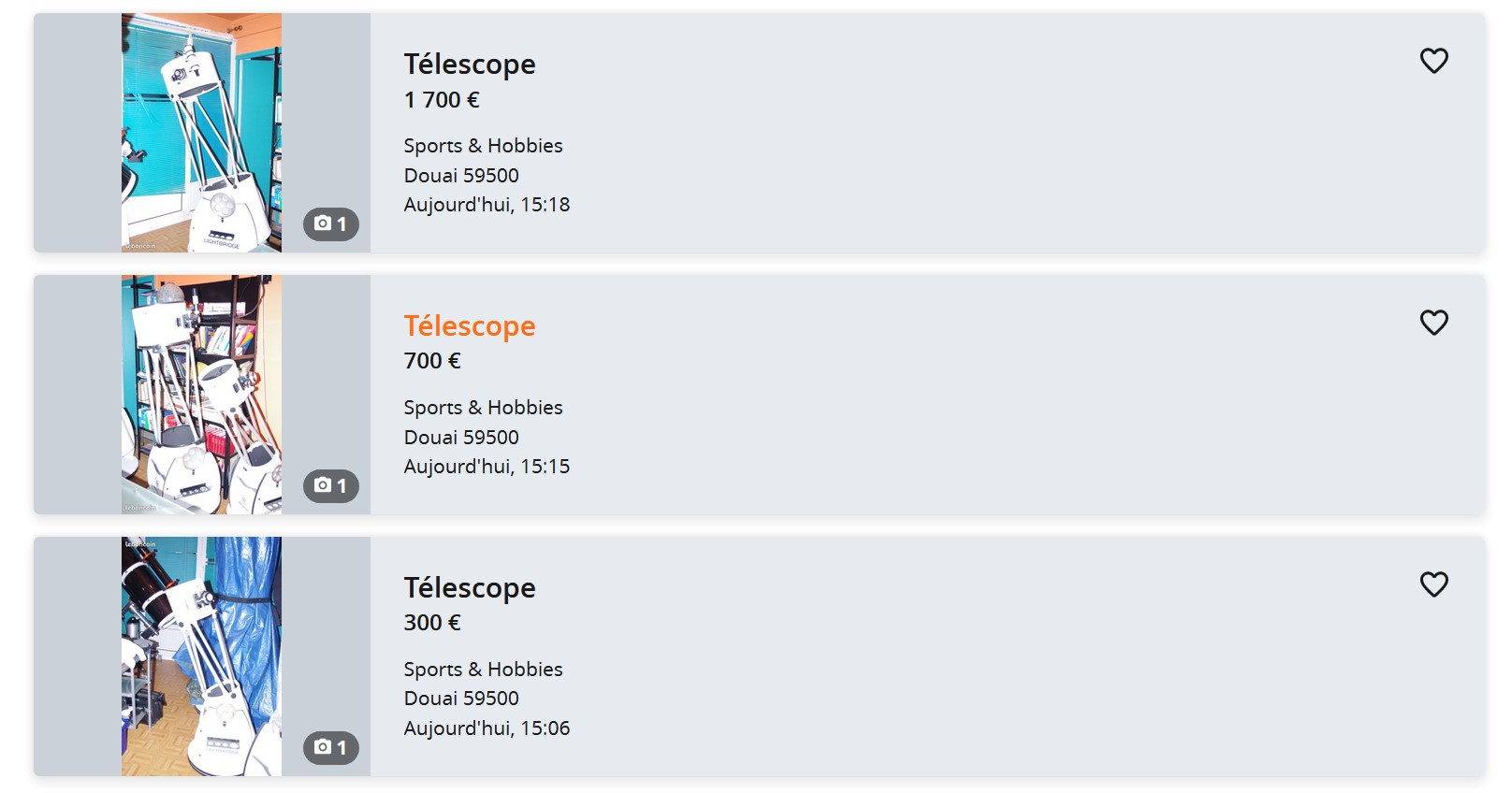Toggle heart on the 700 € telescope
This screenshot has width=1512, height=793.
pyautogui.click(x=1433, y=323)
